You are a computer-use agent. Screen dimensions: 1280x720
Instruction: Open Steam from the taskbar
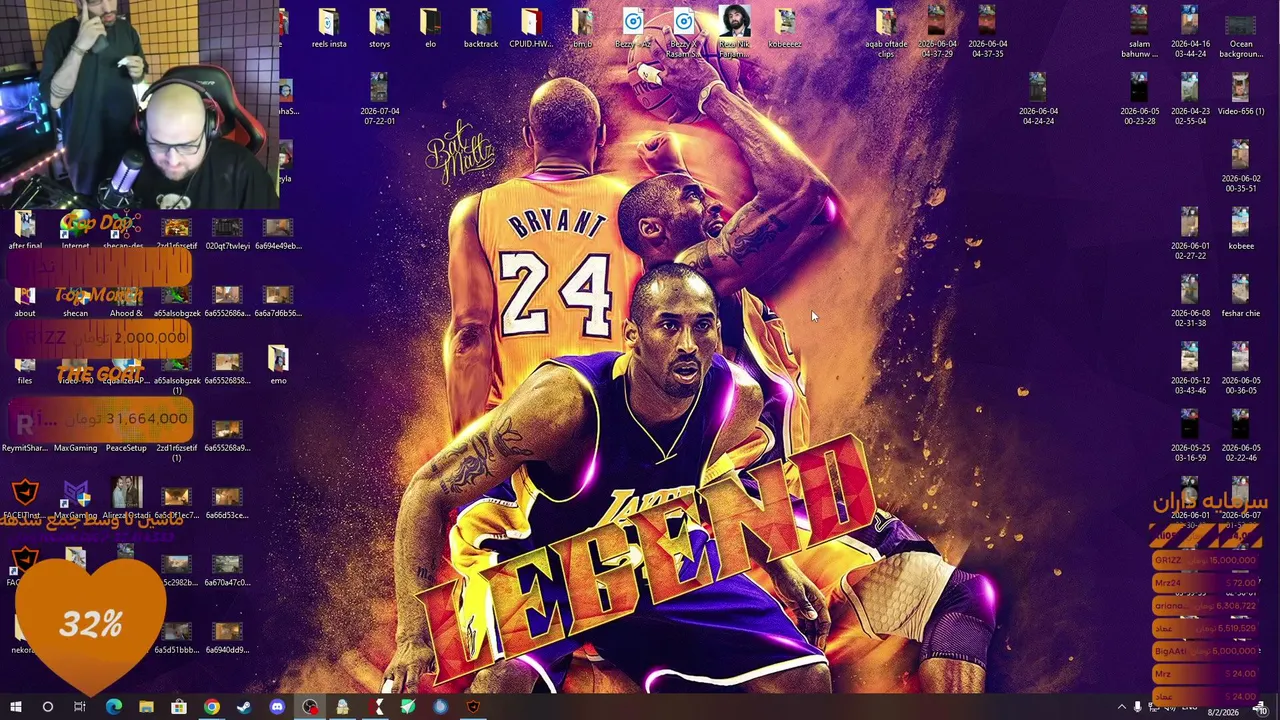[244, 707]
